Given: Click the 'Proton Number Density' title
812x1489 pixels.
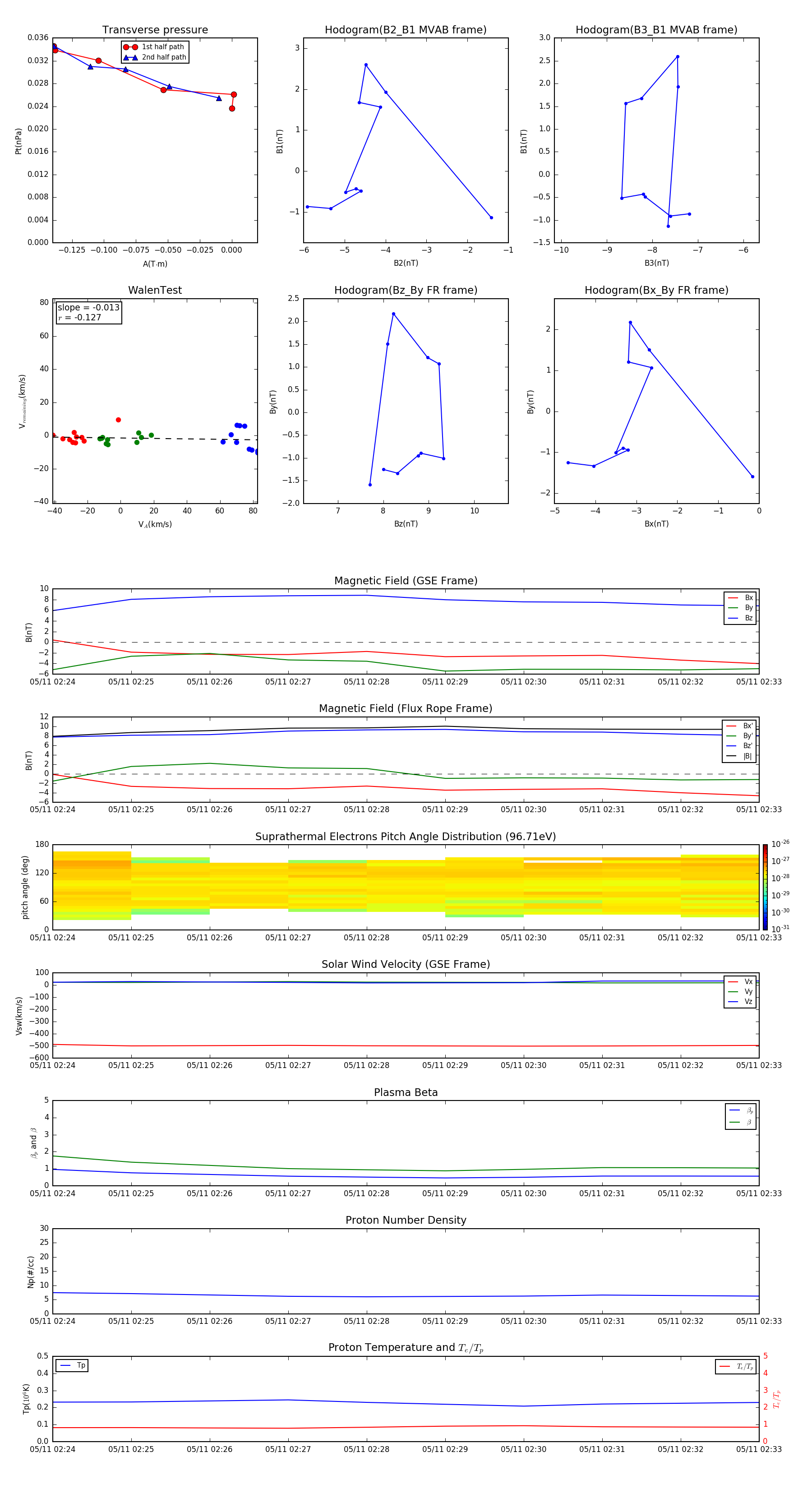Looking at the screenshot, I should point(406,1220).
